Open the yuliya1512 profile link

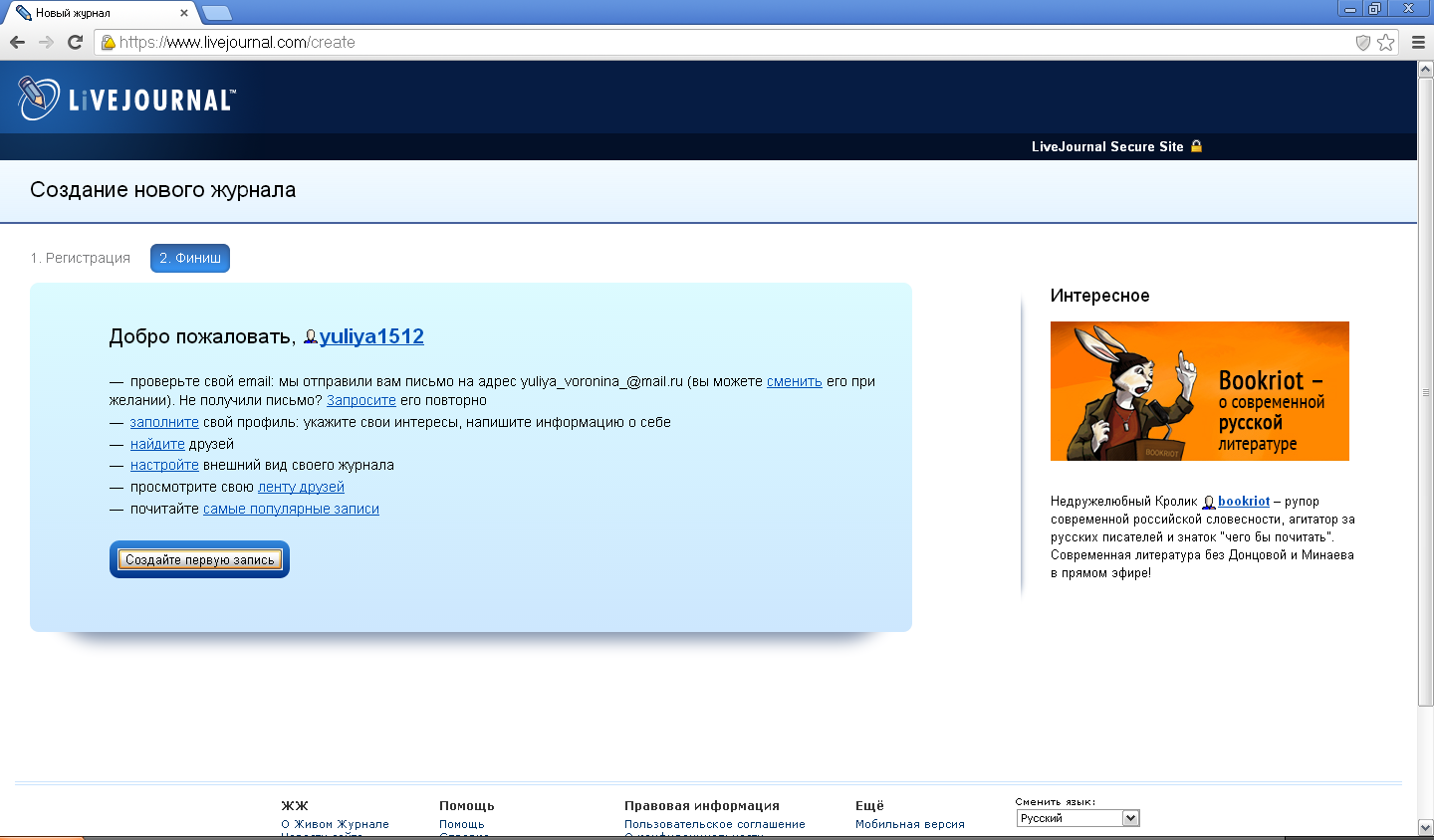point(371,336)
